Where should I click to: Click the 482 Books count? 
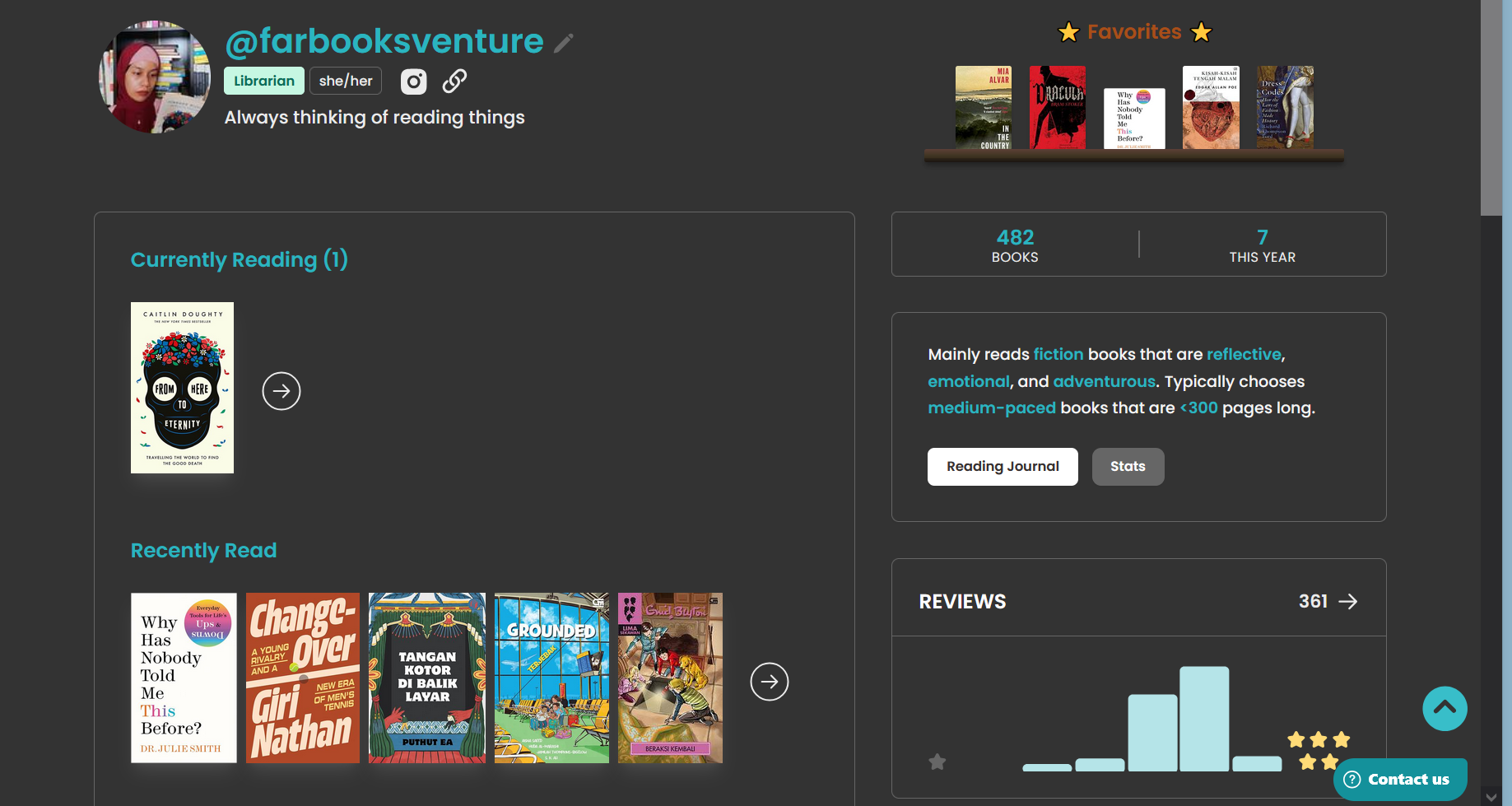(x=1015, y=245)
